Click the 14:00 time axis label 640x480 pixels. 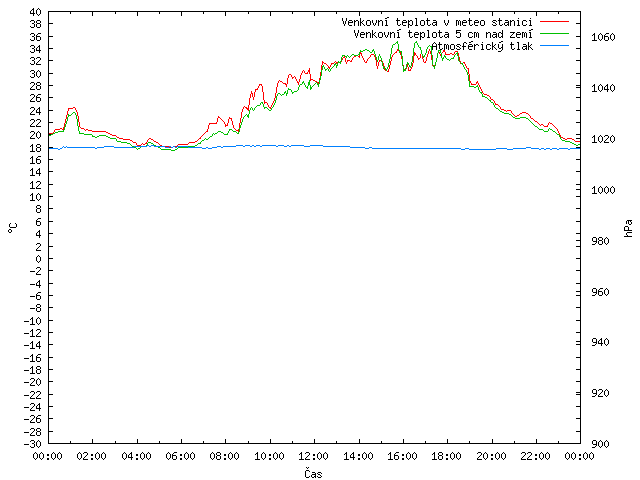pos(358,456)
